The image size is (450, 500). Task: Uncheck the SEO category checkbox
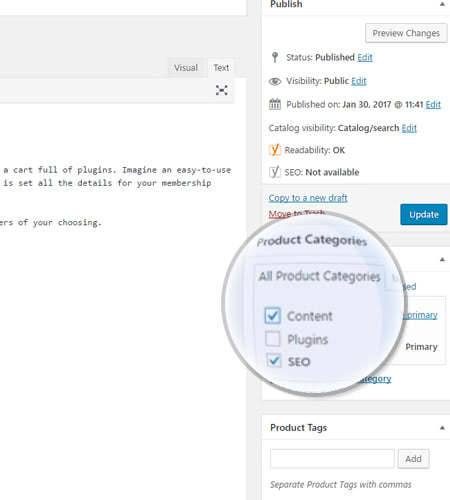(x=274, y=361)
